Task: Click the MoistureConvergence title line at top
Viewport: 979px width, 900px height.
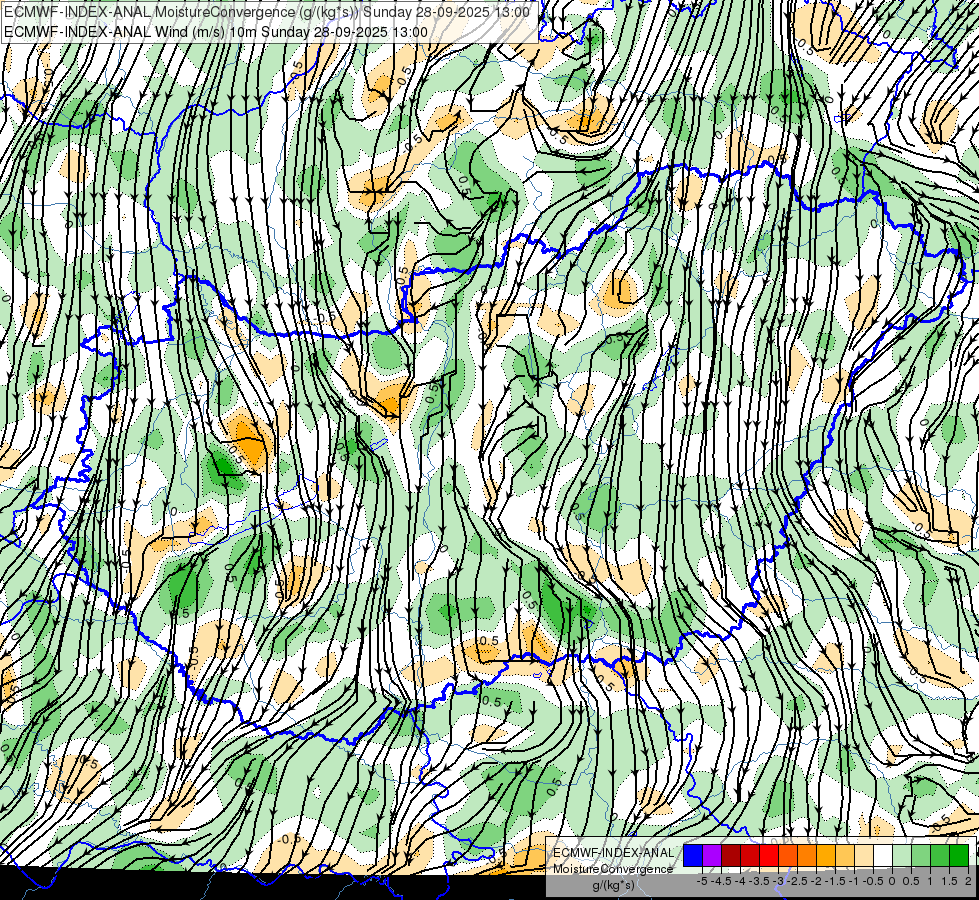Action: pyautogui.click(x=267, y=12)
